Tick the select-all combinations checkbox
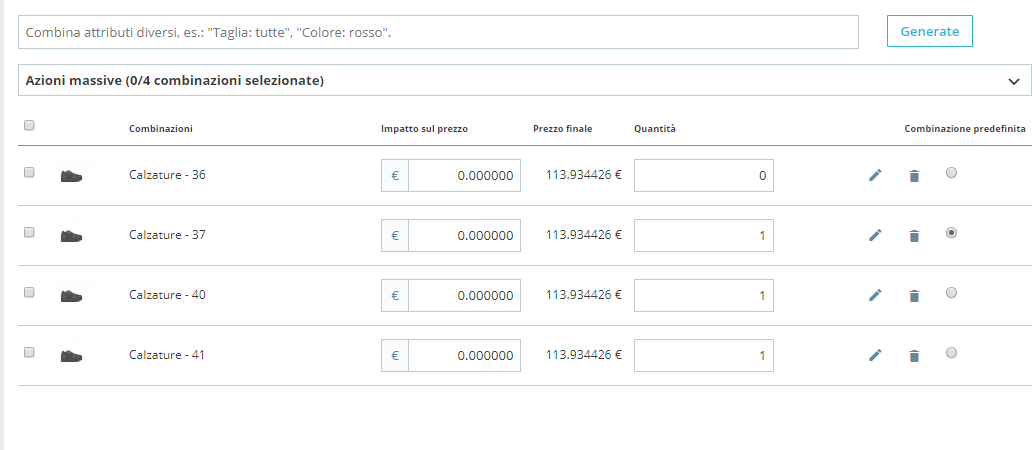The image size is (1032, 450). (x=29, y=125)
